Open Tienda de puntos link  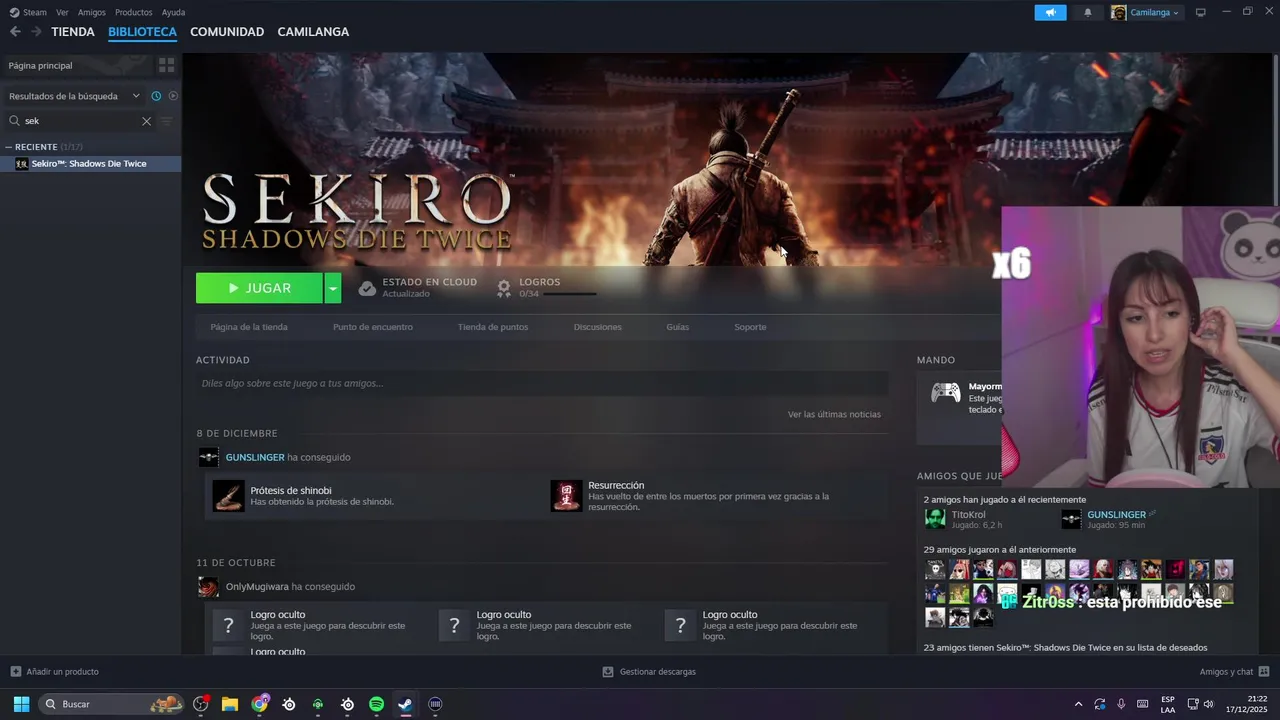click(493, 327)
